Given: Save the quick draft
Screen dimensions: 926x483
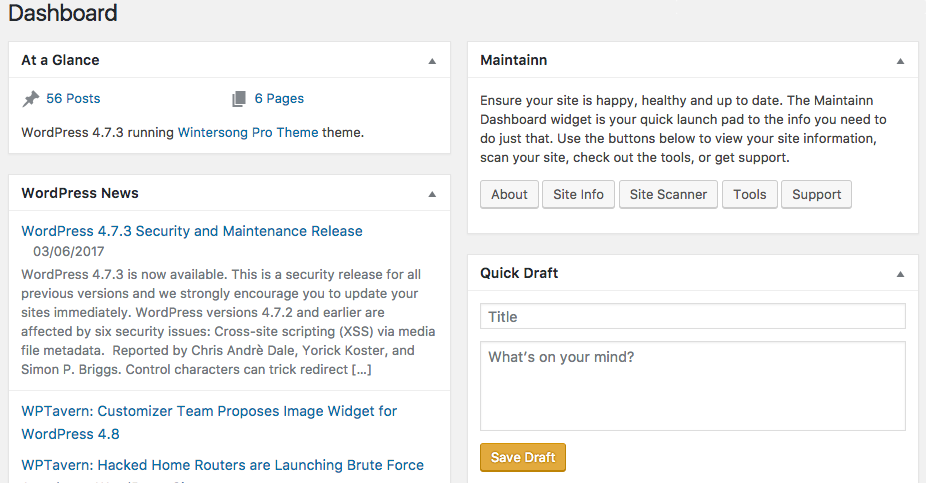Looking at the screenshot, I should point(523,458).
